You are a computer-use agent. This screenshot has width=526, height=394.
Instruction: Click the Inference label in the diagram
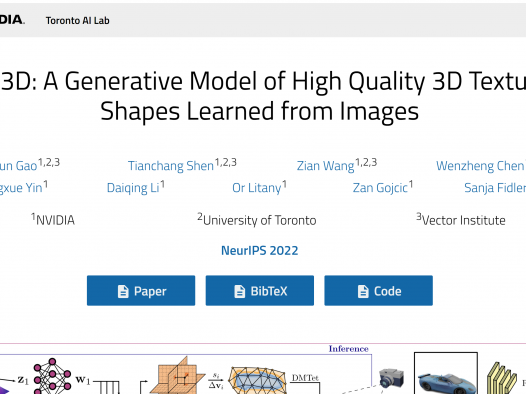click(349, 349)
